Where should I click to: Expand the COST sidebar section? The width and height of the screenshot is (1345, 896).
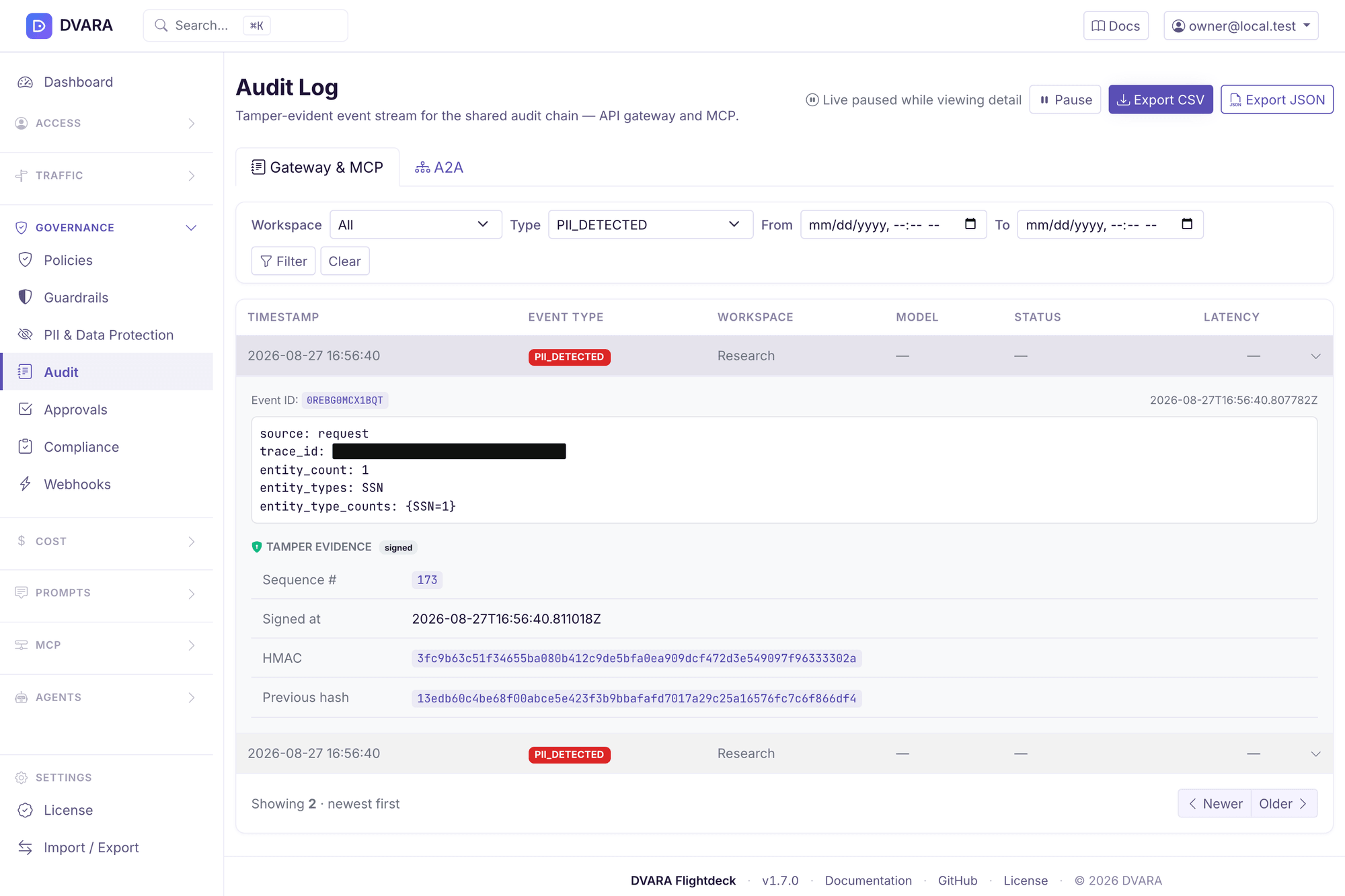(107, 542)
